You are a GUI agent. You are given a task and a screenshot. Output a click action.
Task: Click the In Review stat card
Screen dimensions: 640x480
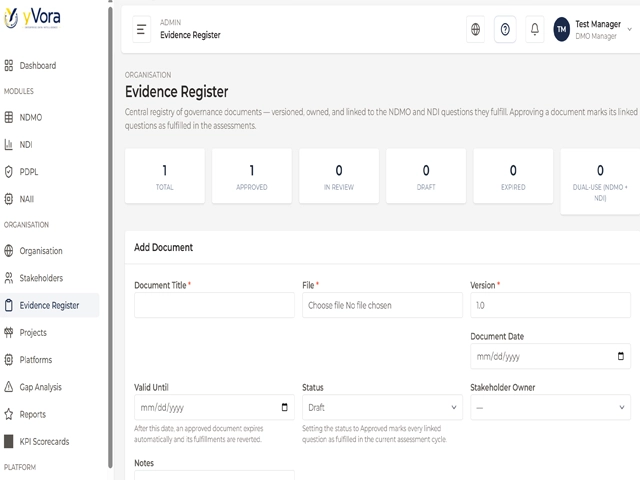pos(339,176)
